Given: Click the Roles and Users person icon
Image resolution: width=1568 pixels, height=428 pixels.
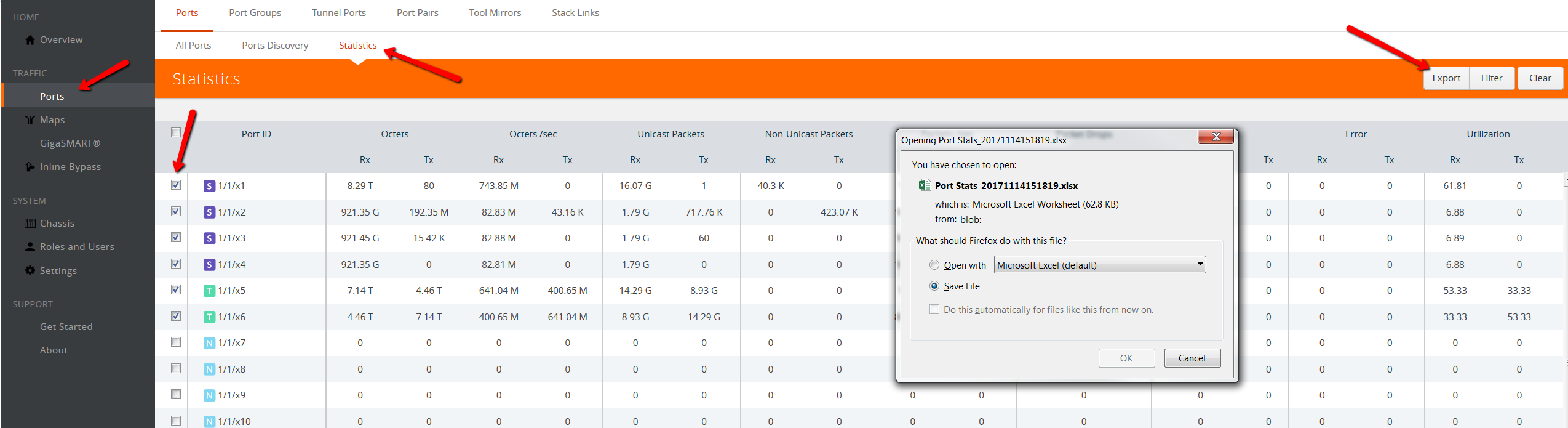Looking at the screenshot, I should pyautogui.click(x=30, y=247).
